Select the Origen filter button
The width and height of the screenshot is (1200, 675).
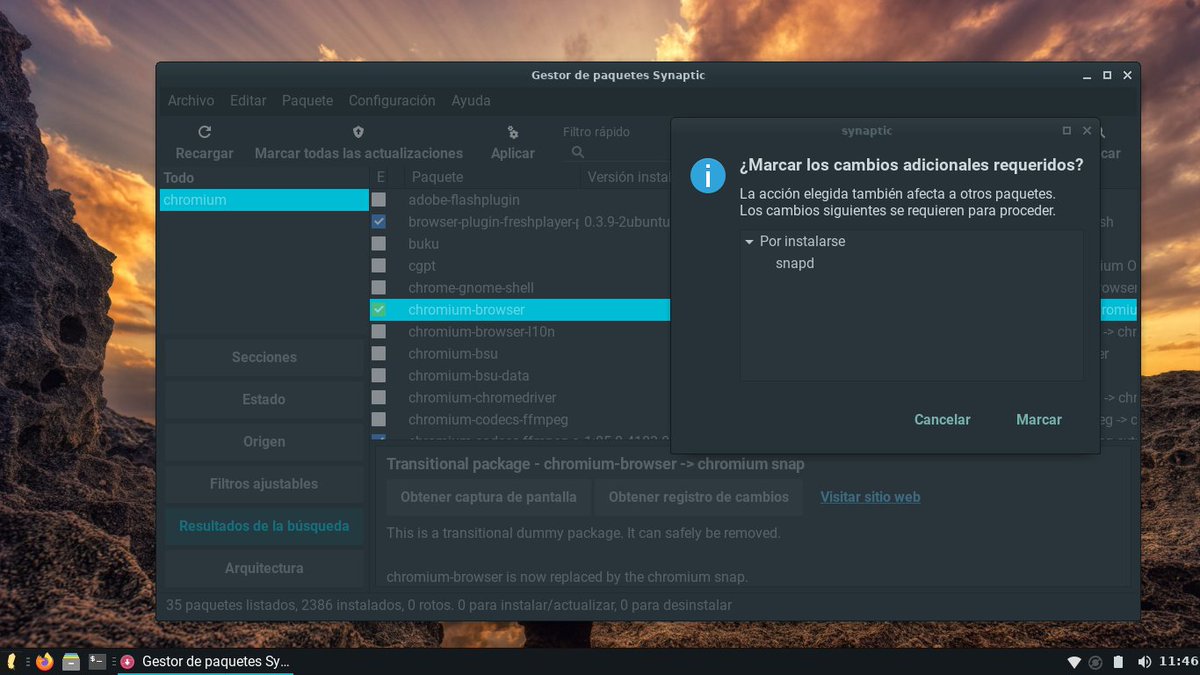tap(264, 441)
